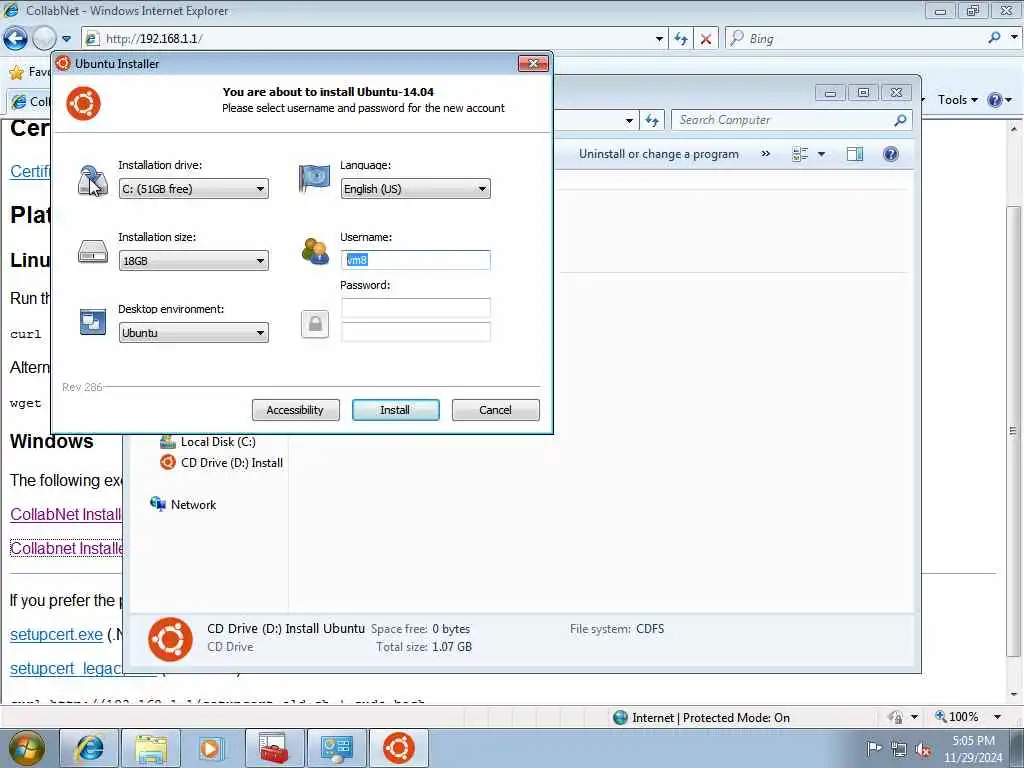This screenshot has height=768, width=1024.
Task: Click the Explorer change view icon
Action: coord(800,154)
